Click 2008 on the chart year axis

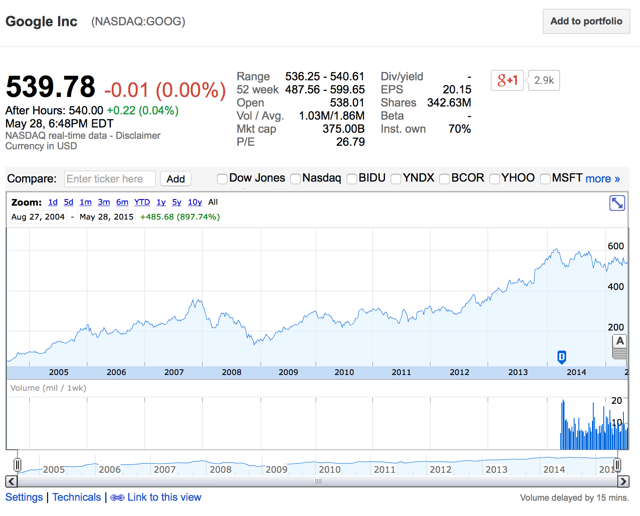[x=231, y=372]
